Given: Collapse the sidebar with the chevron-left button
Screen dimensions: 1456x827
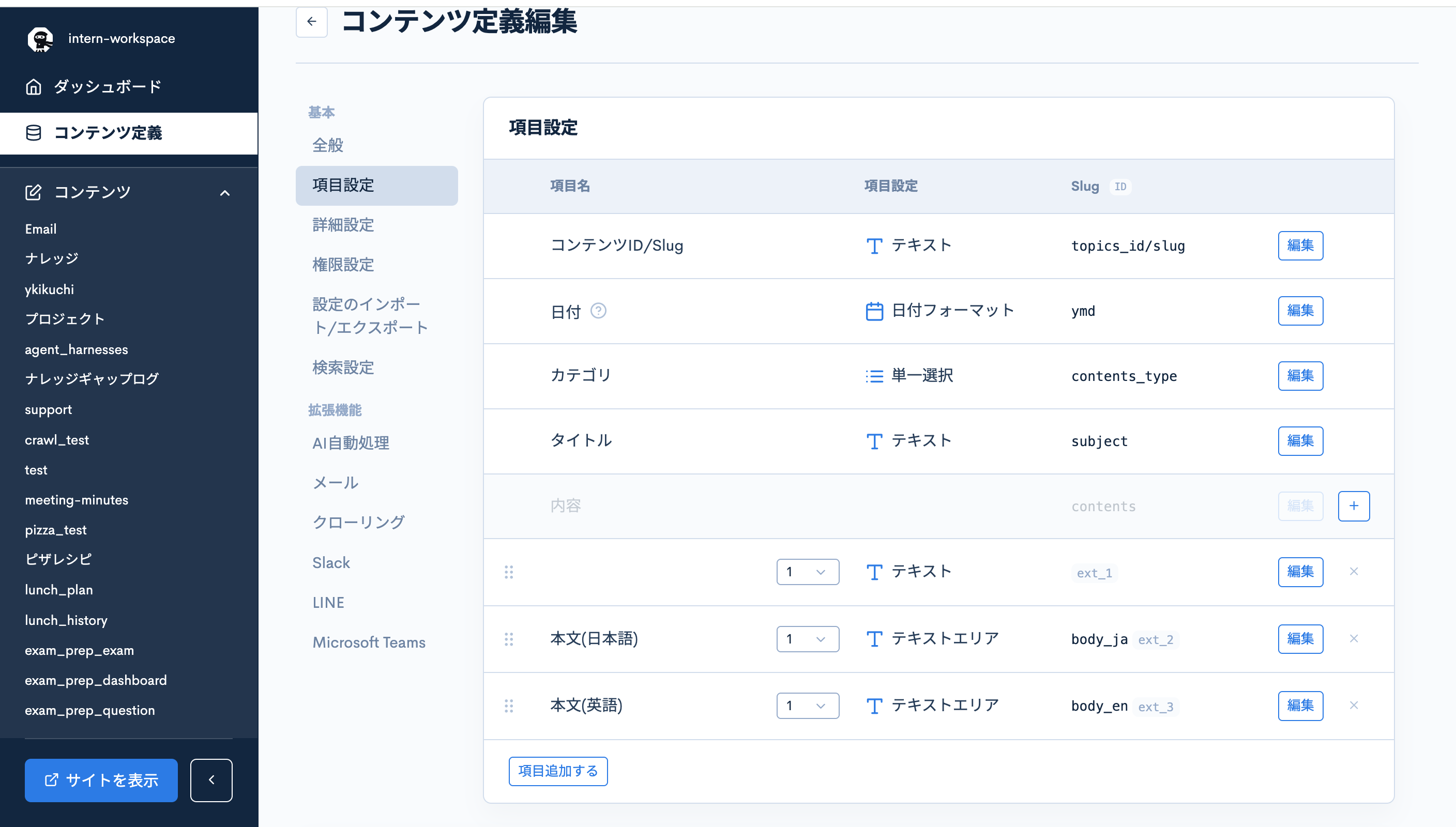Looking at the screenshot, I should click(x=211, y=780).
